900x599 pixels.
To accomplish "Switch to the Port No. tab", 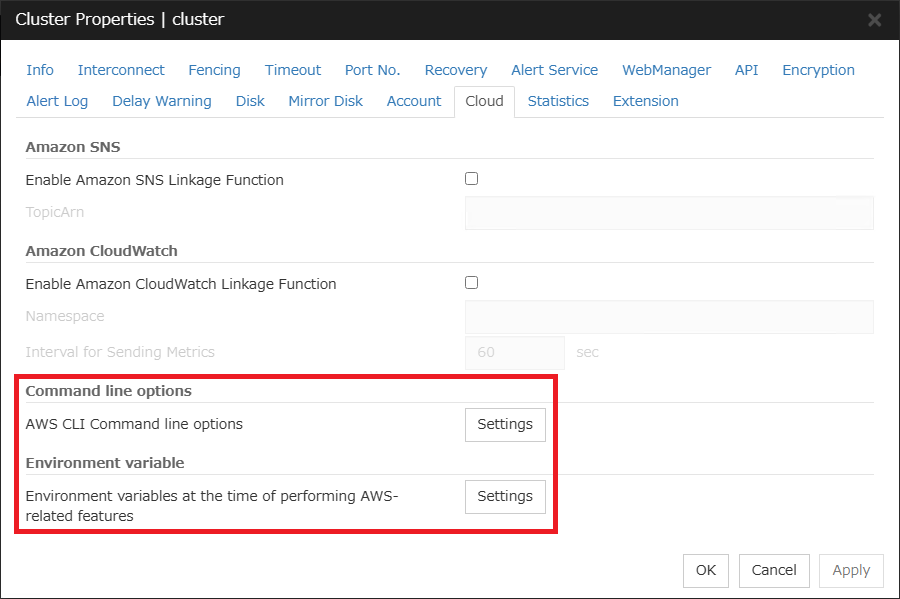I will tap(372, 70).
